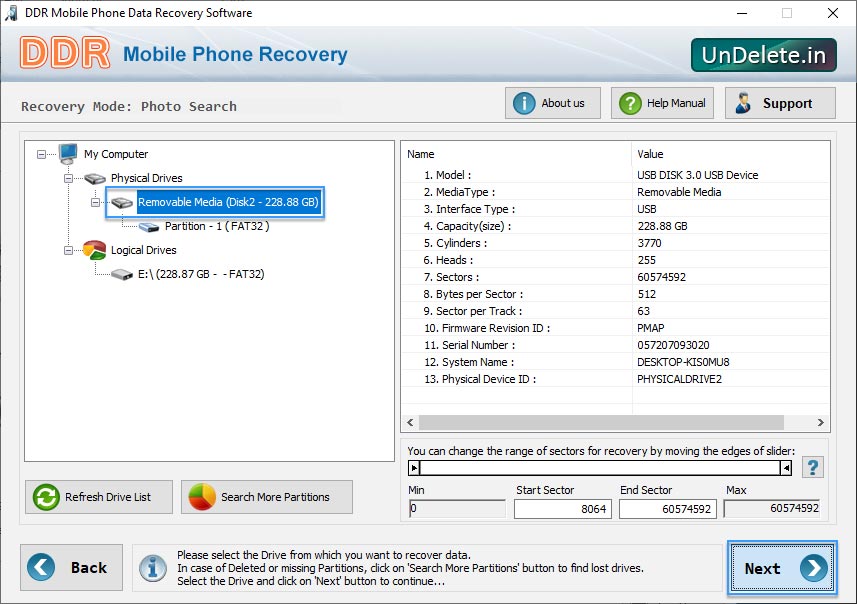The image size is (857, 604).
Task: Open the UnDelete.in banner link
Action: point(764,55)
